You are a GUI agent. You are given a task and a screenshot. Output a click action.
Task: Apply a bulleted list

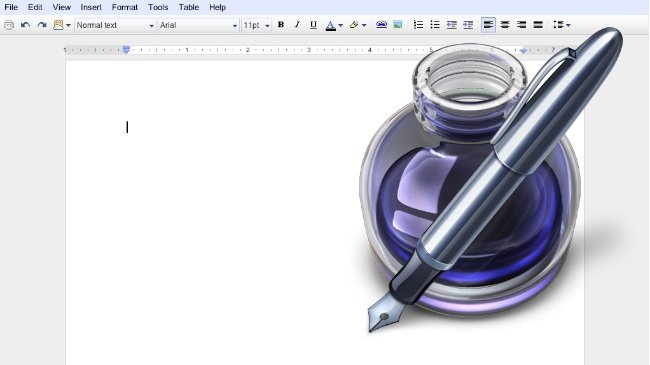pos(435,25)
